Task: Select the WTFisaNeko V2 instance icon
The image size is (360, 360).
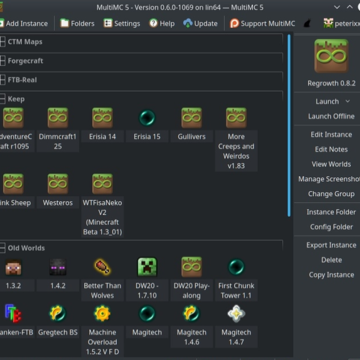Action: pyautogui.click(x=102, y=184)
